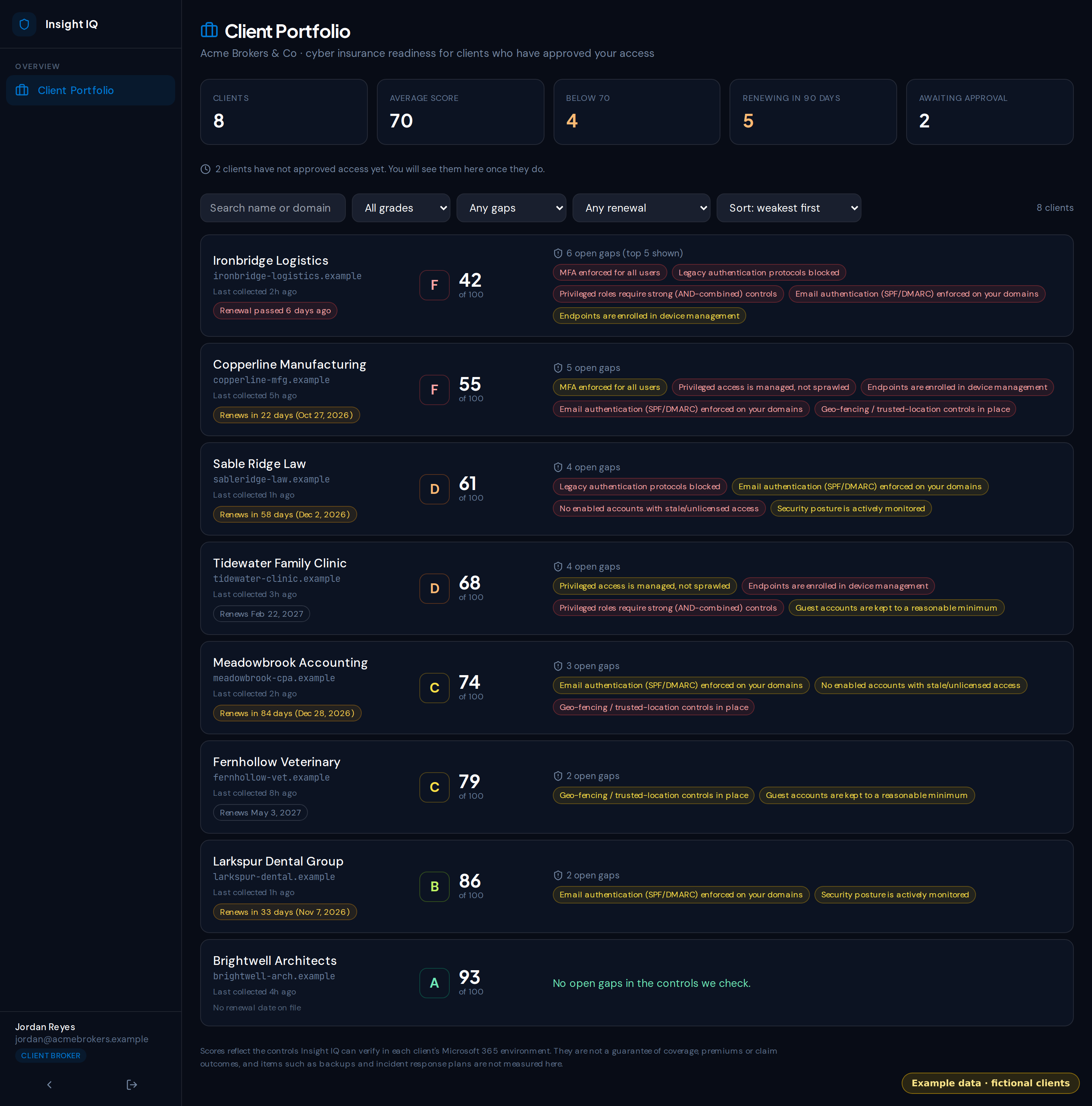
Task: Click the Insight IQ shield logo
Action: coord(24,24)
